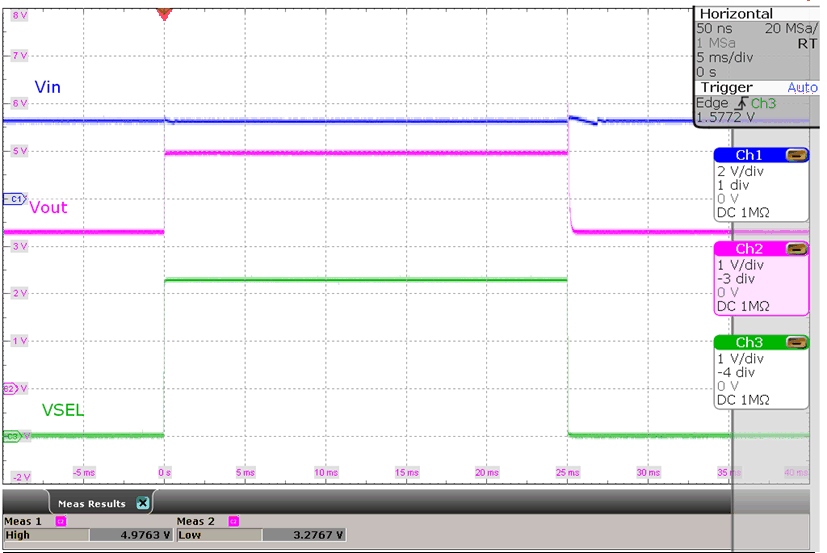
Task: Click the Ch1 minimize icon
Action: coord(797,155)
